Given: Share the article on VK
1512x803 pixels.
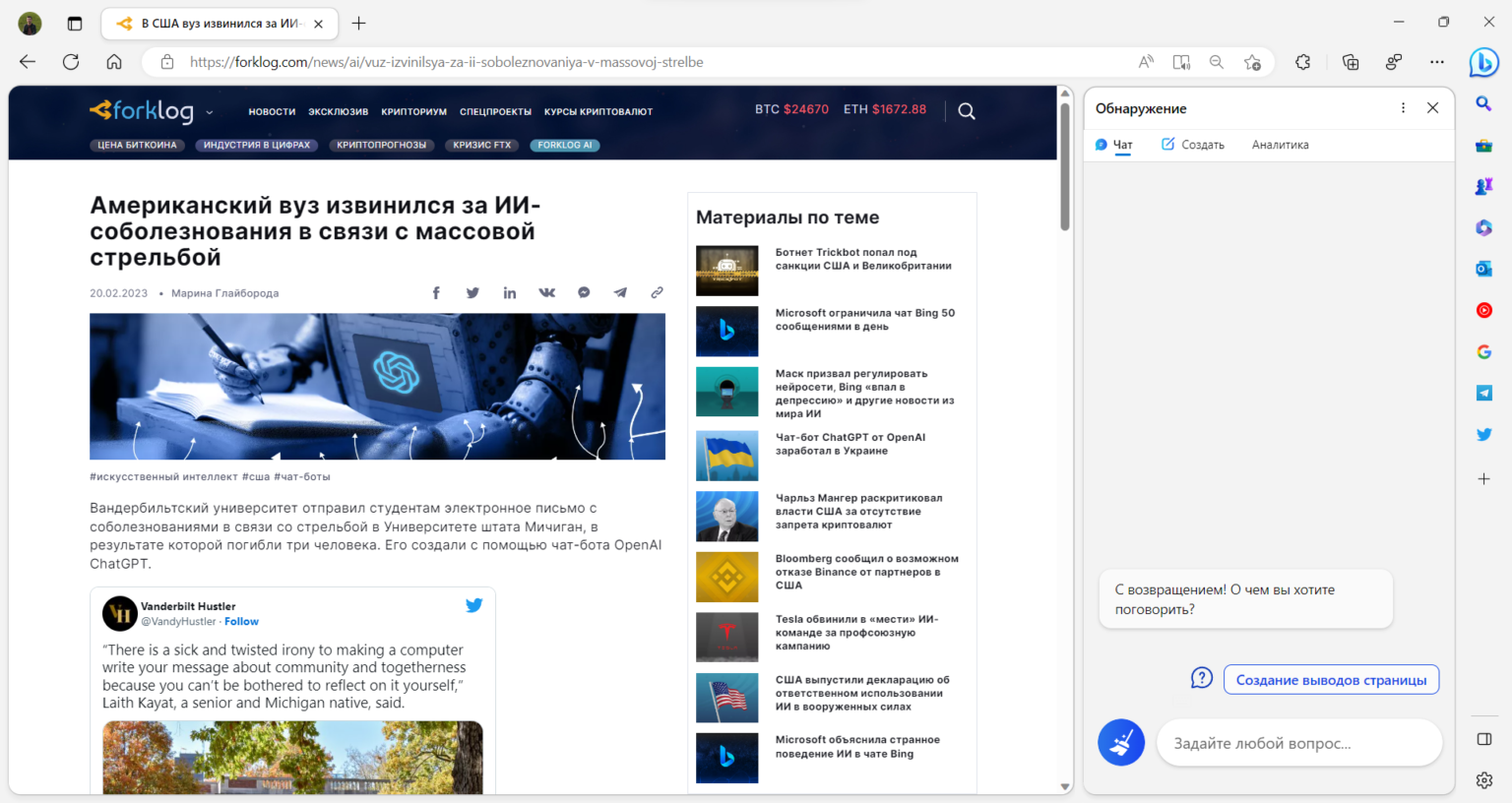Looking at the screenshot, I should tap(546, 292).
